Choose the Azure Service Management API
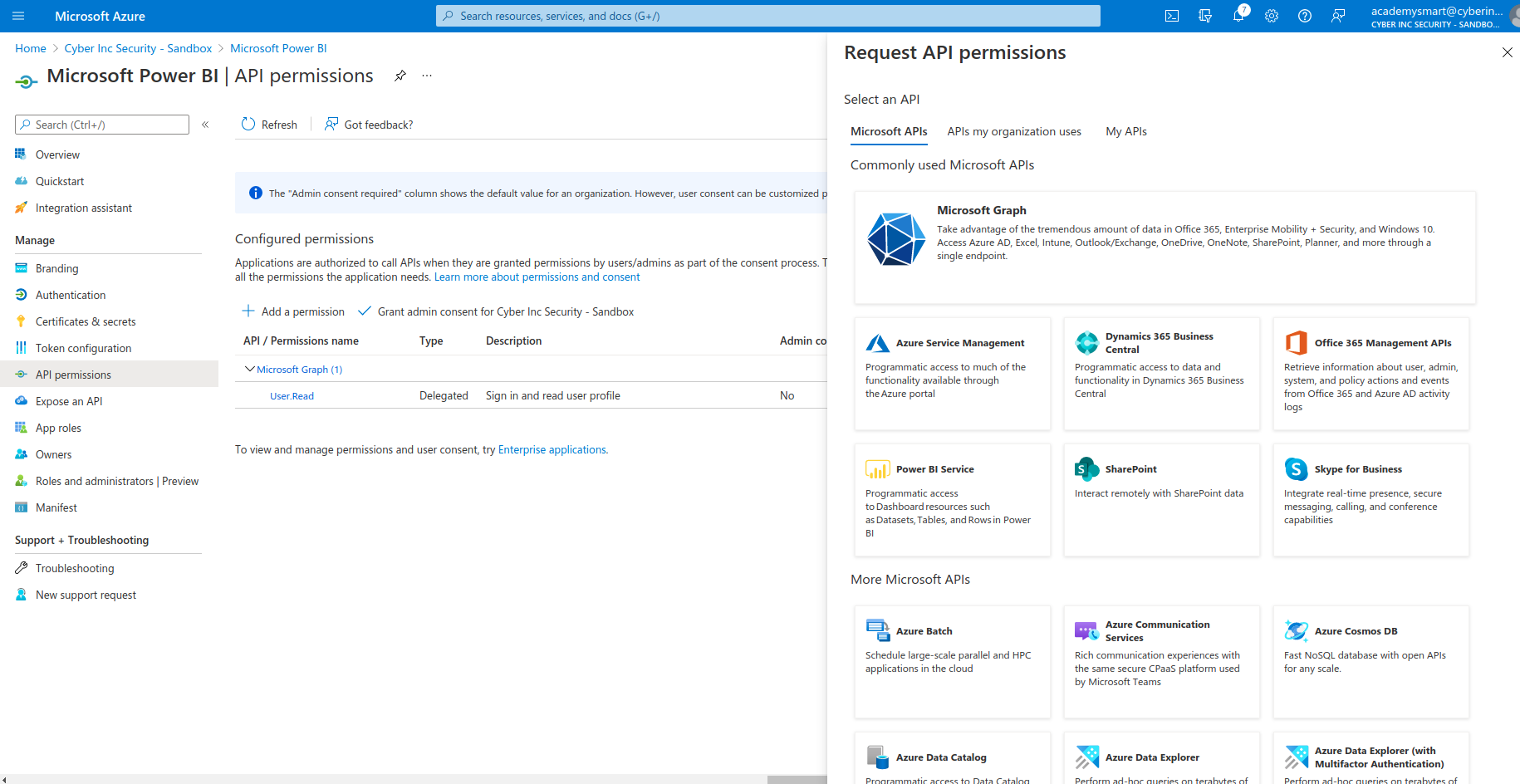The width and height of the screenshot is (1520, 784). [952, 374]
